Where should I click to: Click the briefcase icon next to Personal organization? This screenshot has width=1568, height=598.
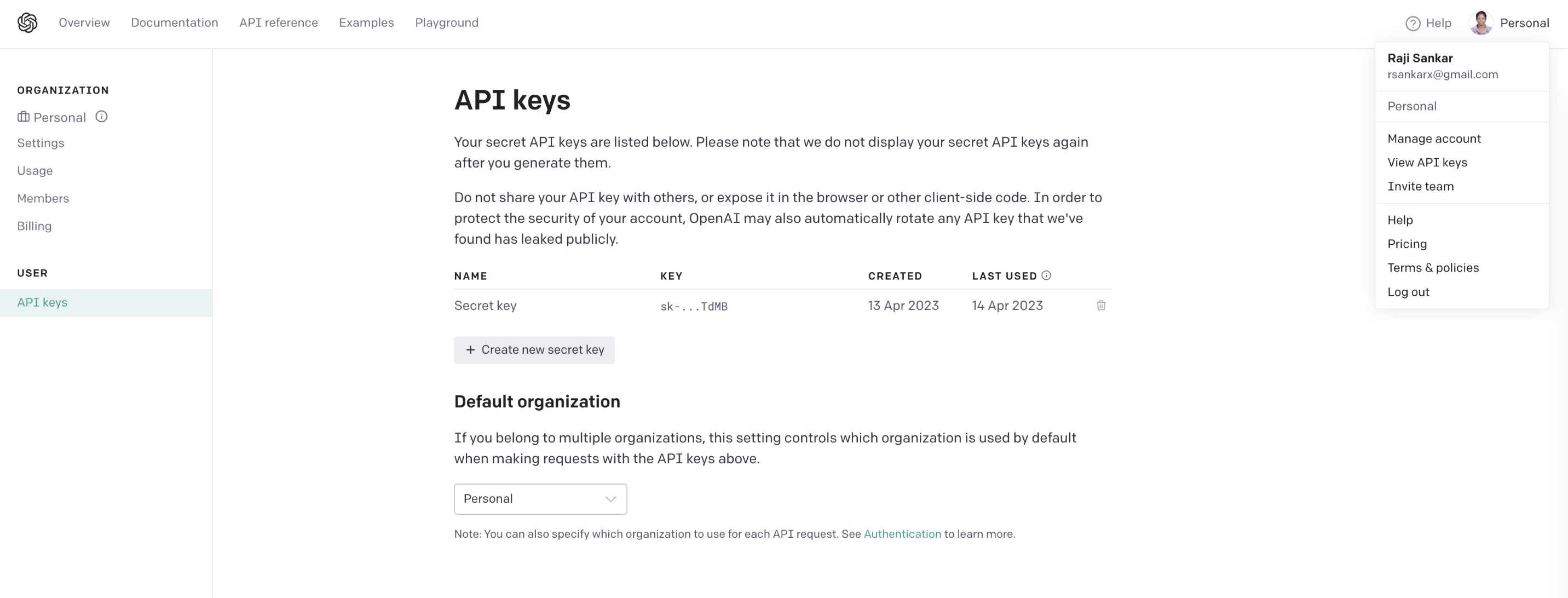[x=23, y=117]
